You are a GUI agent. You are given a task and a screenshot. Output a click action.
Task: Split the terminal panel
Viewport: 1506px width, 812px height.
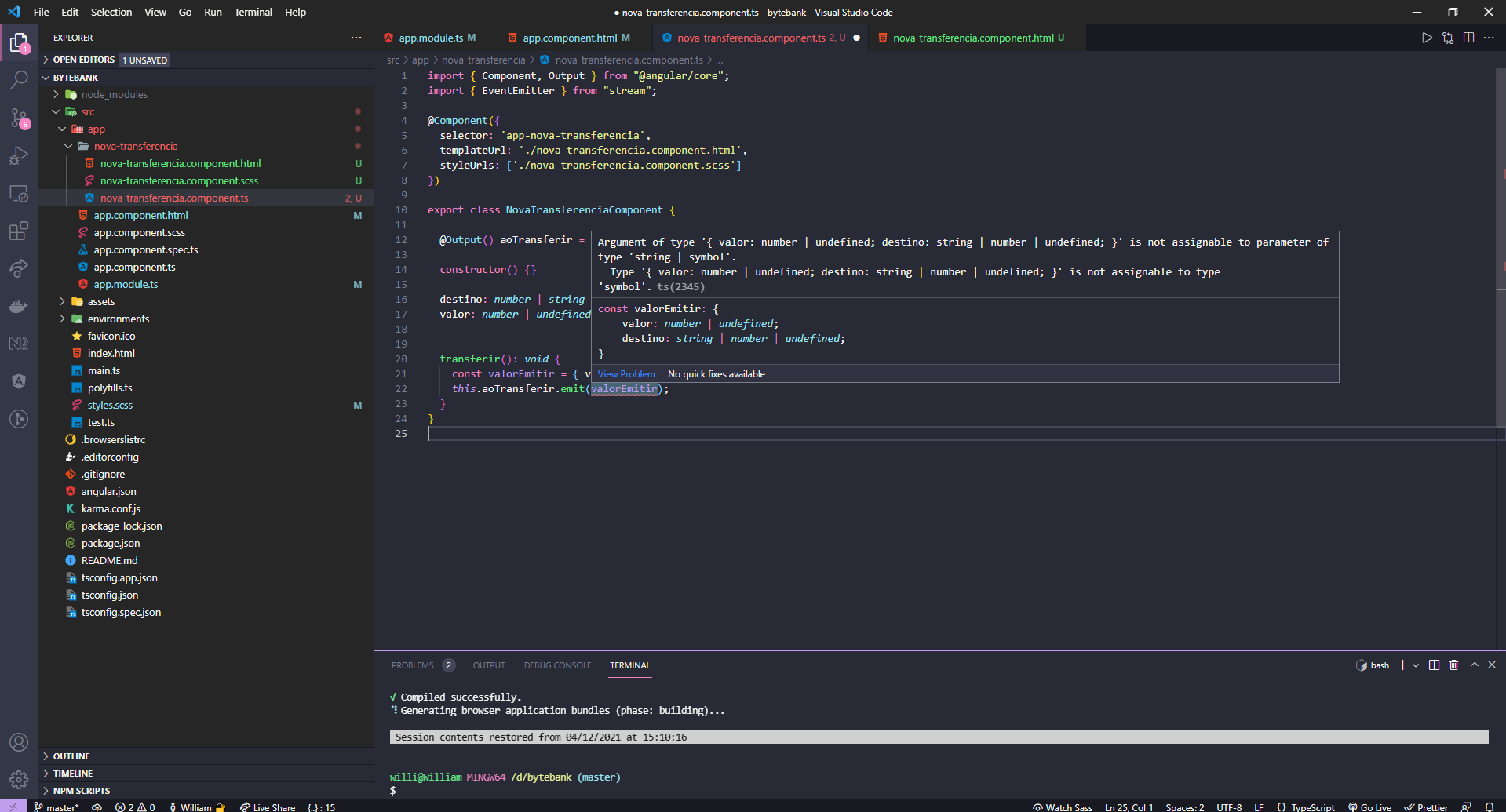(x=1434, y=665)
